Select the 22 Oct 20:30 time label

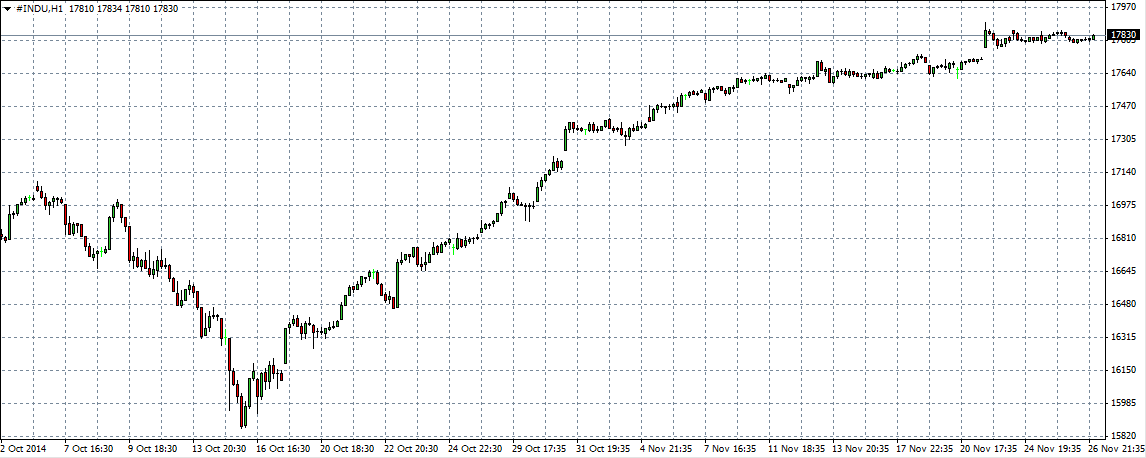tap(410, 450)
